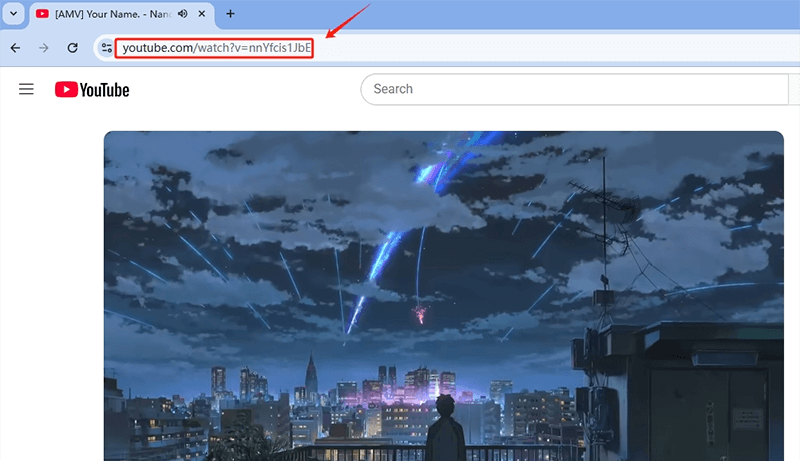Viewport: 800px width, 461px height.
Task: Reload the current page
Action: coord(72,48)
